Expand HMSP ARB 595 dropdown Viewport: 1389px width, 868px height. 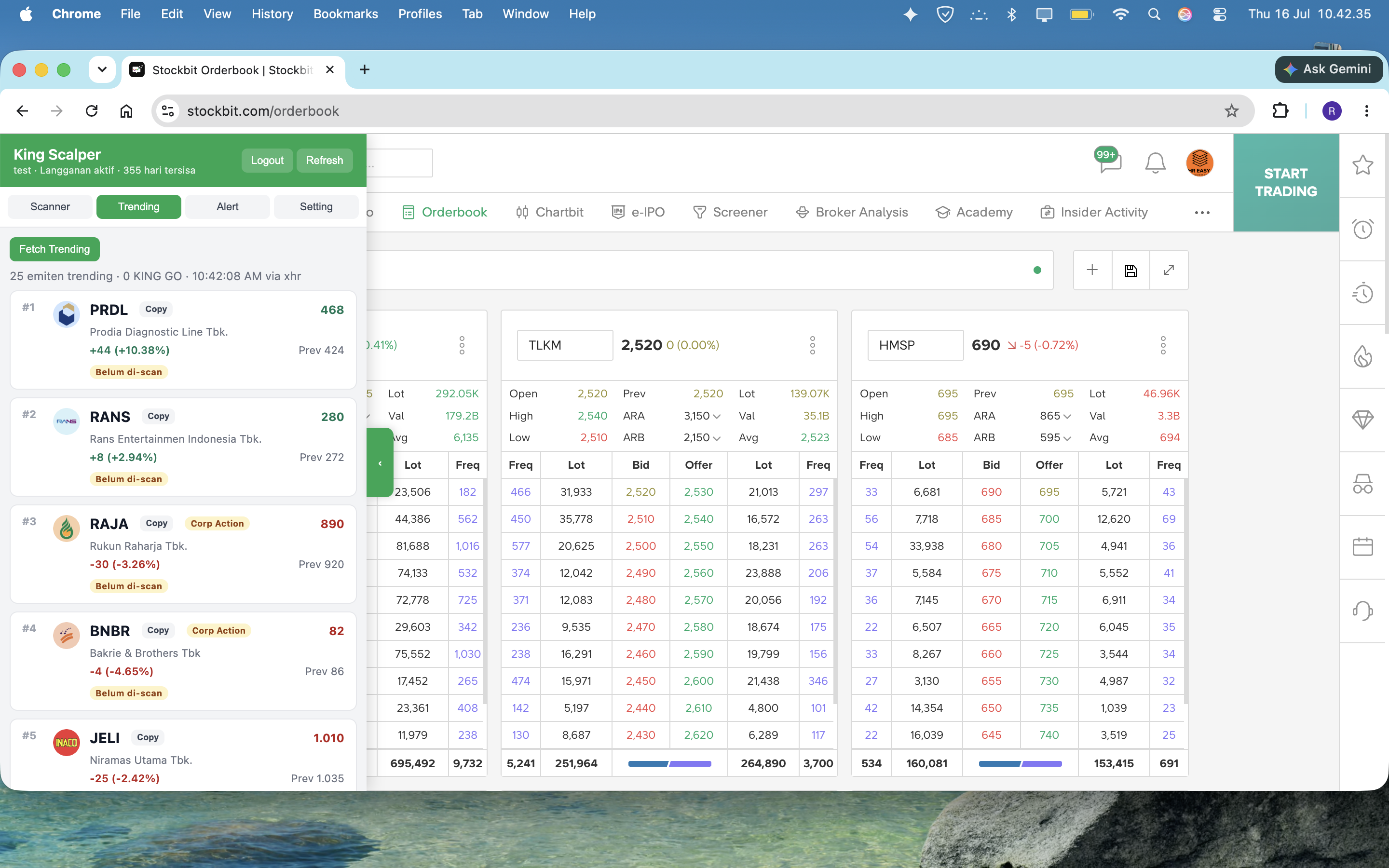(1067, 438)
